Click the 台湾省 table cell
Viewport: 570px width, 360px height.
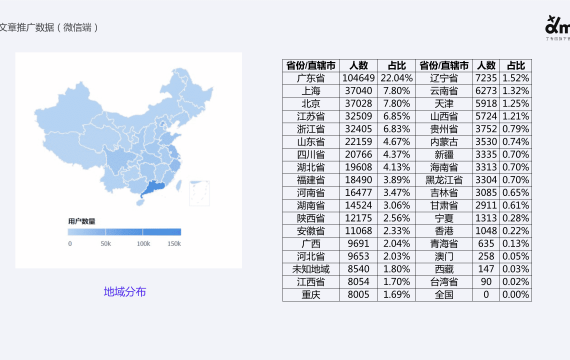(x=444, y=282)
